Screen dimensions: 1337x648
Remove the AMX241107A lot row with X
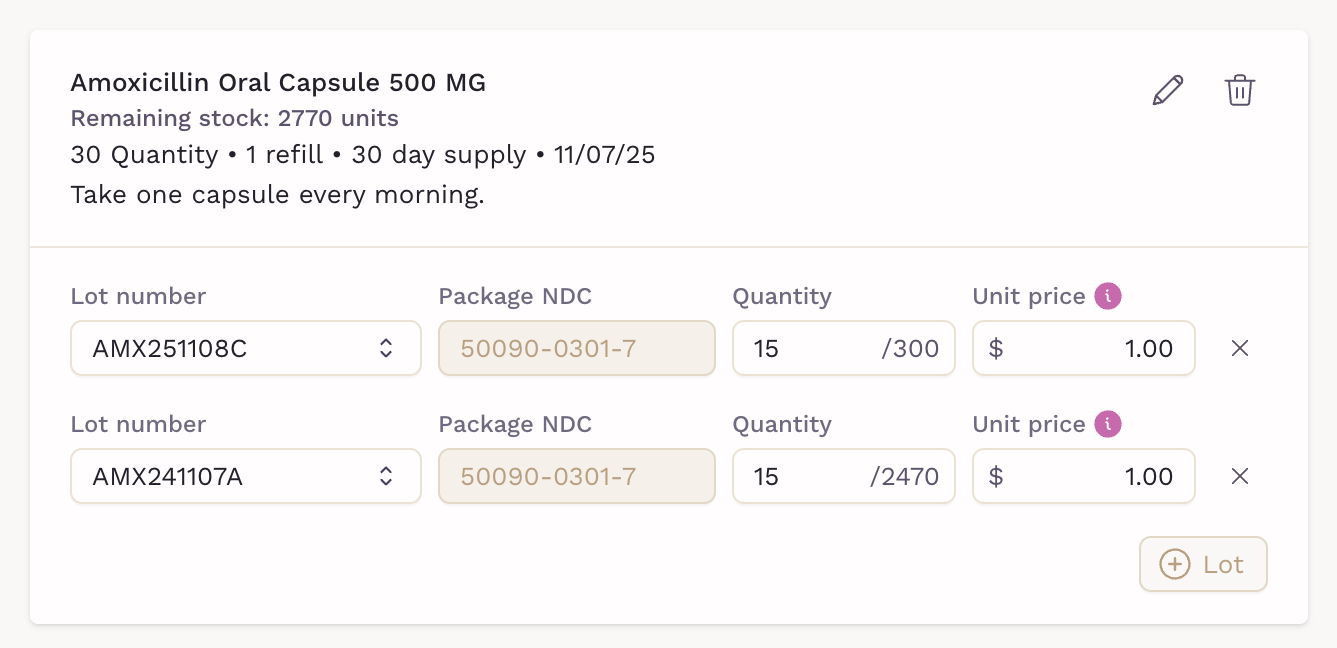click(x=1240, y=476)
